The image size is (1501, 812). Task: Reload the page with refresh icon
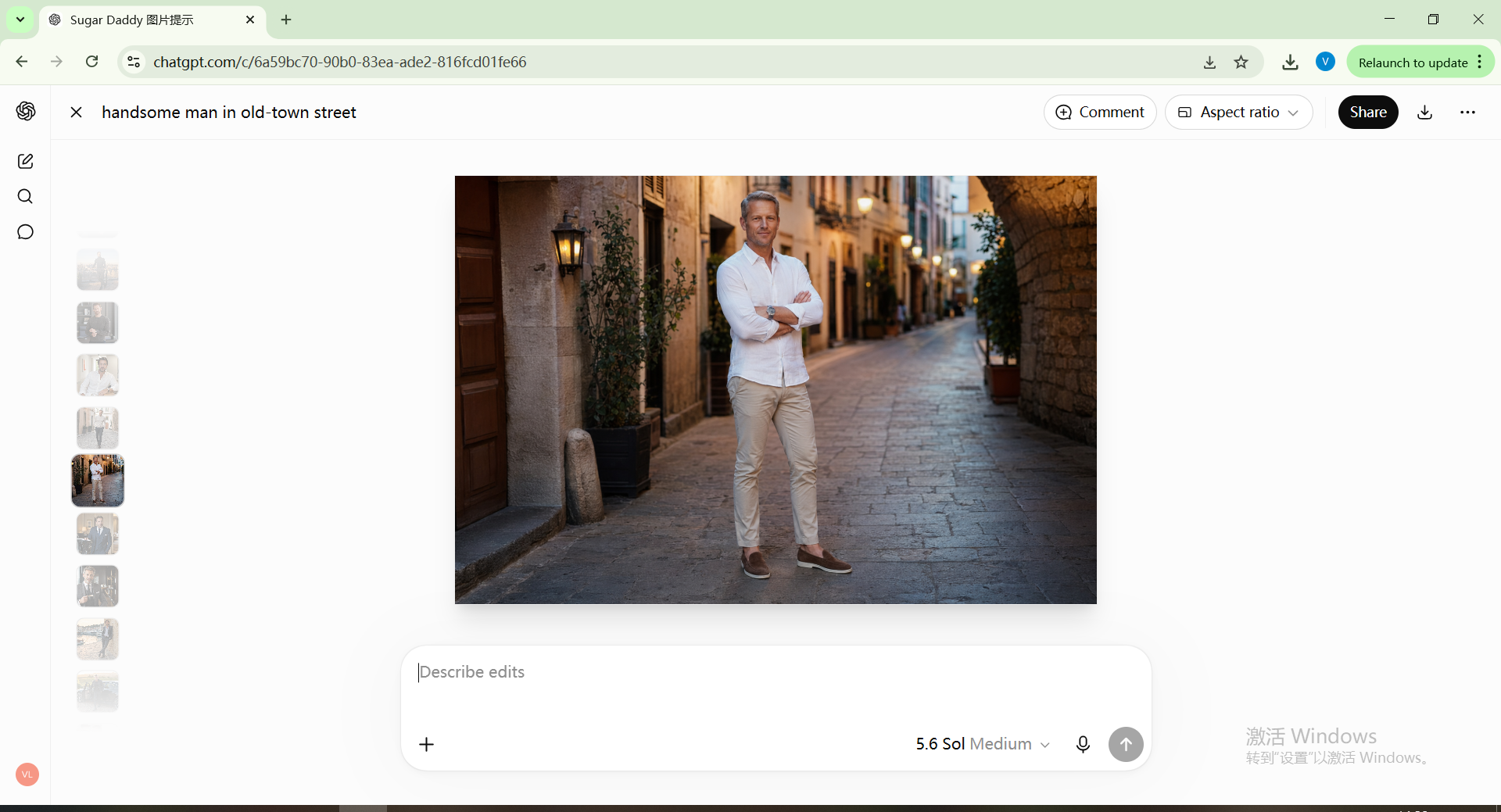click(x=91, y=62)
